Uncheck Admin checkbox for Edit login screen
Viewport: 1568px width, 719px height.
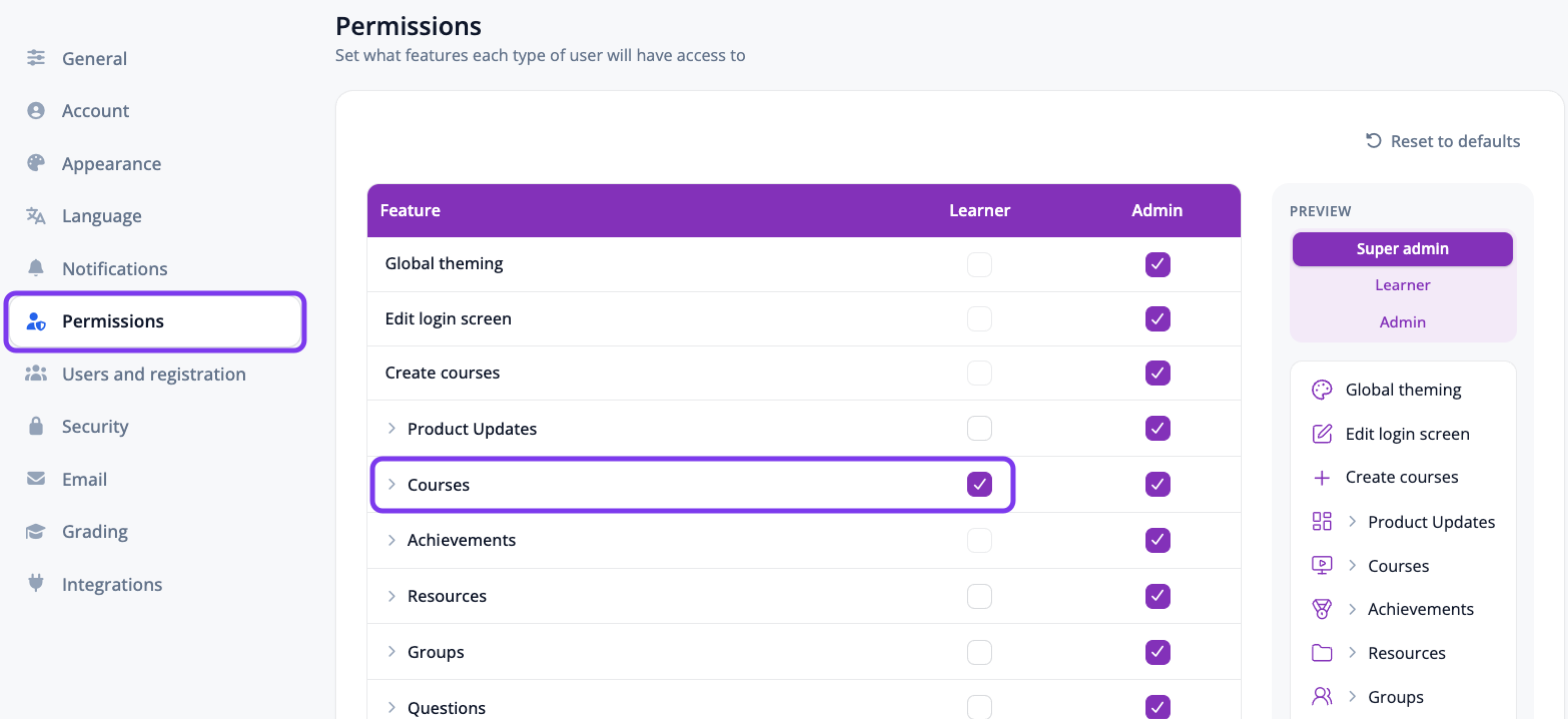[x=1157, y=319]
